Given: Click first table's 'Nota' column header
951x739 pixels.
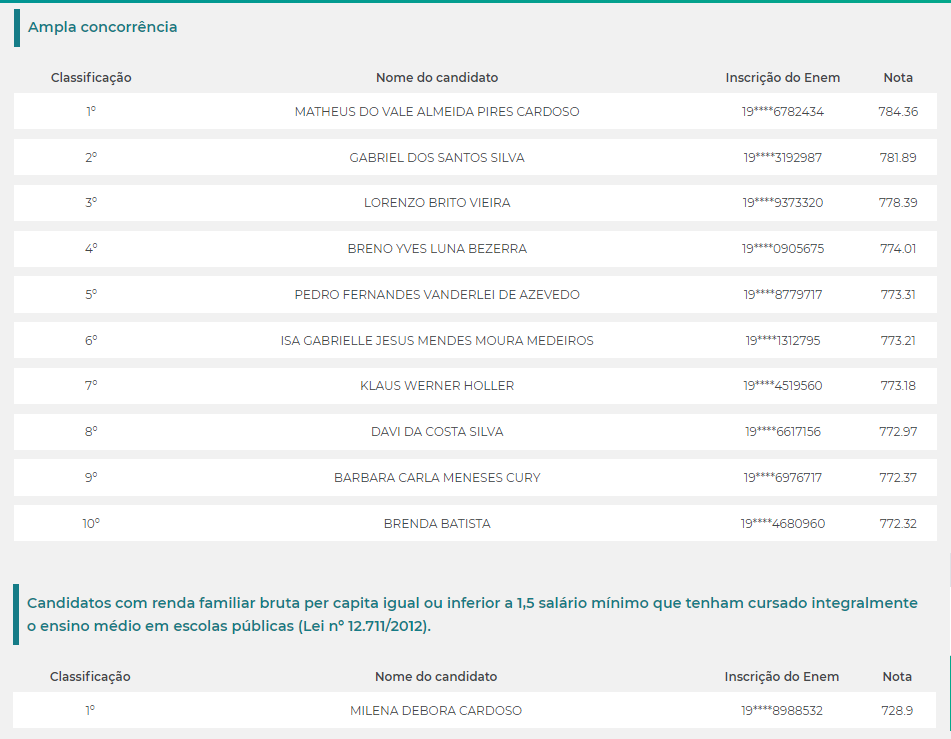Looking at the screenshot, I should point(898,78).
